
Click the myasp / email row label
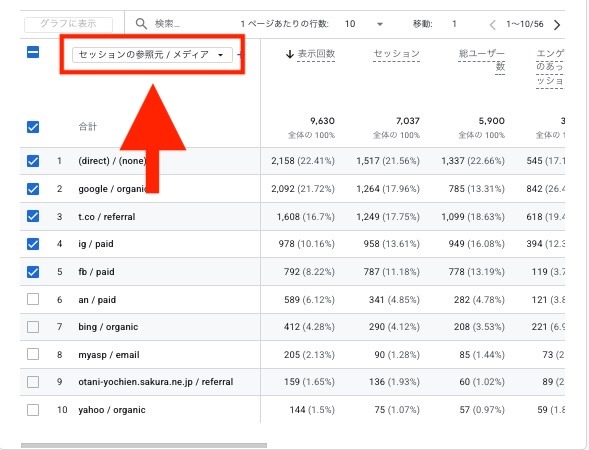coord(109,355)
